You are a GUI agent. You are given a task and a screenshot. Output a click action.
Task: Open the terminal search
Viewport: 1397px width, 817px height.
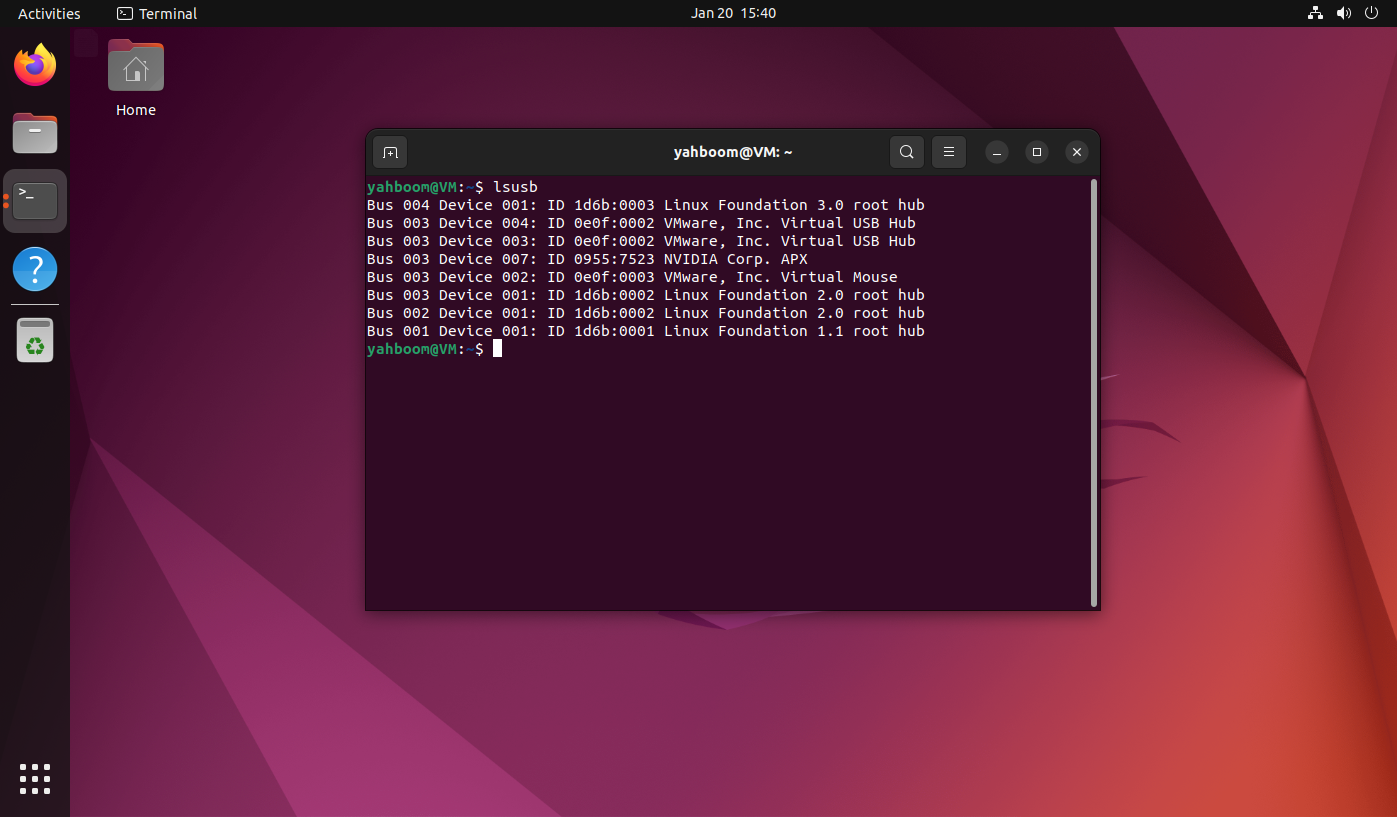906,152
